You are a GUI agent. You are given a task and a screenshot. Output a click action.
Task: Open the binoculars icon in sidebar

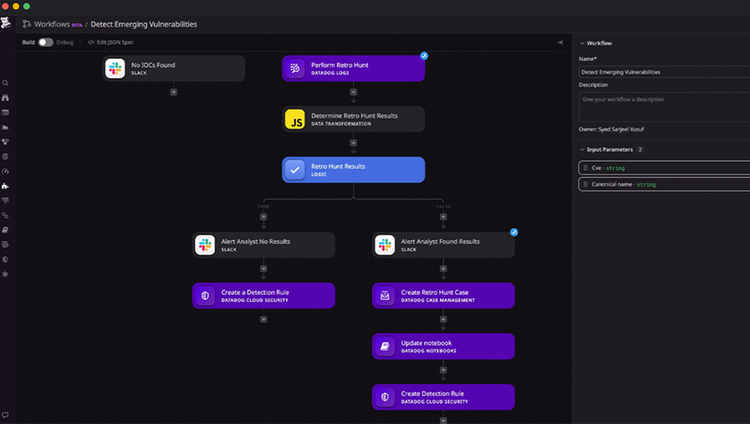5,98
